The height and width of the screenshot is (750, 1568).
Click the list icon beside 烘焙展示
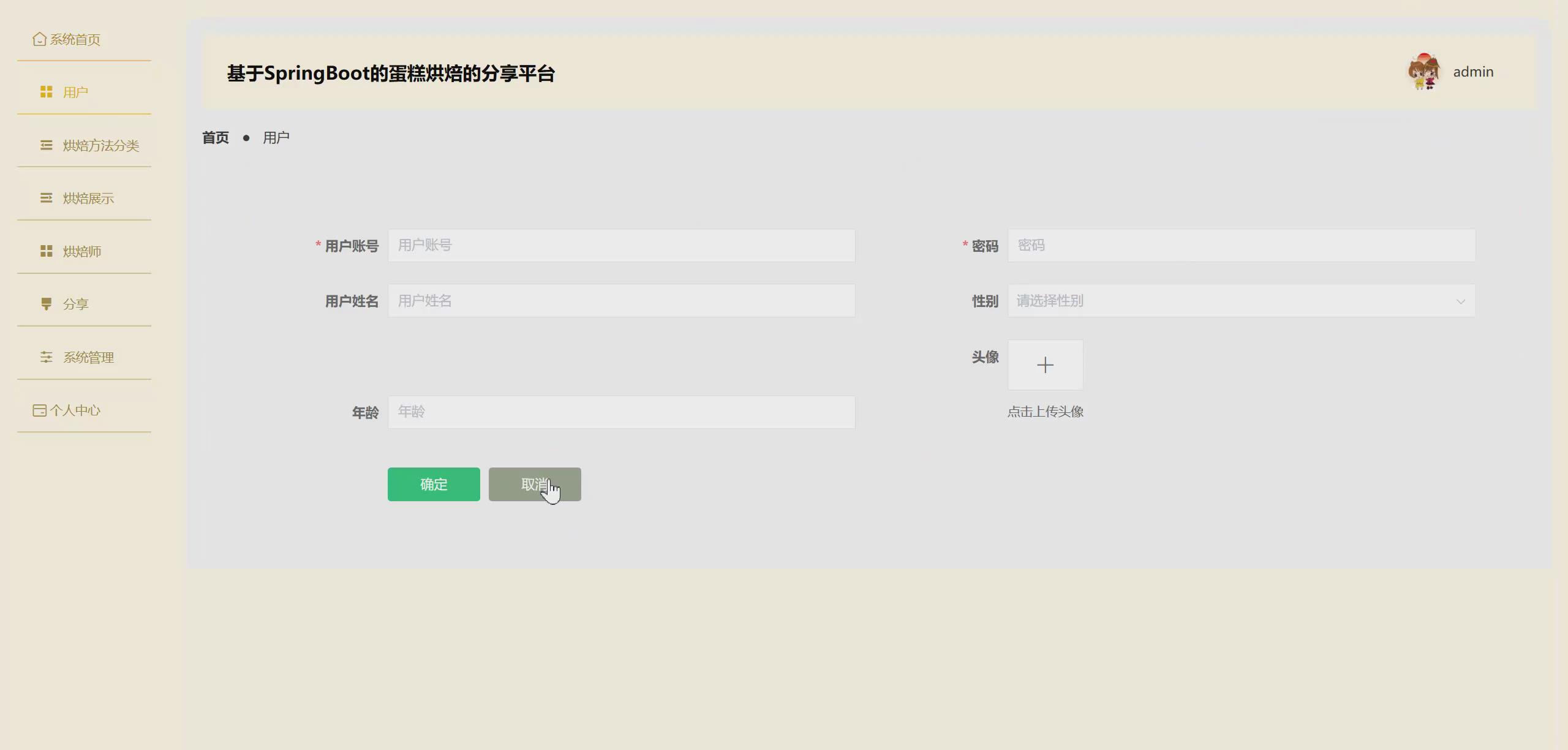pyautogui.click(x=46, y=198)
